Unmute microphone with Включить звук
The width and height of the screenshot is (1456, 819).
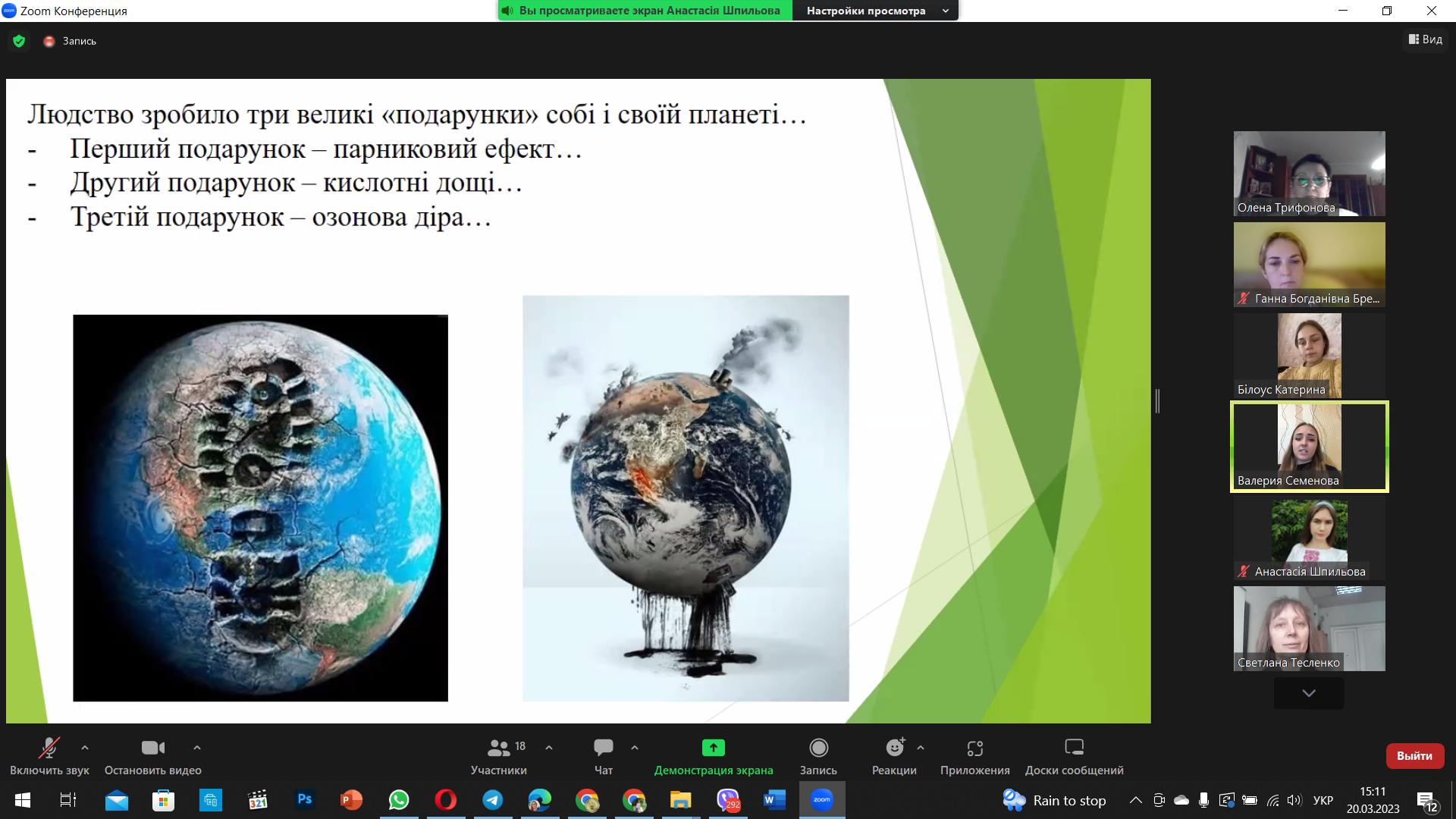(x=49, y=748)
